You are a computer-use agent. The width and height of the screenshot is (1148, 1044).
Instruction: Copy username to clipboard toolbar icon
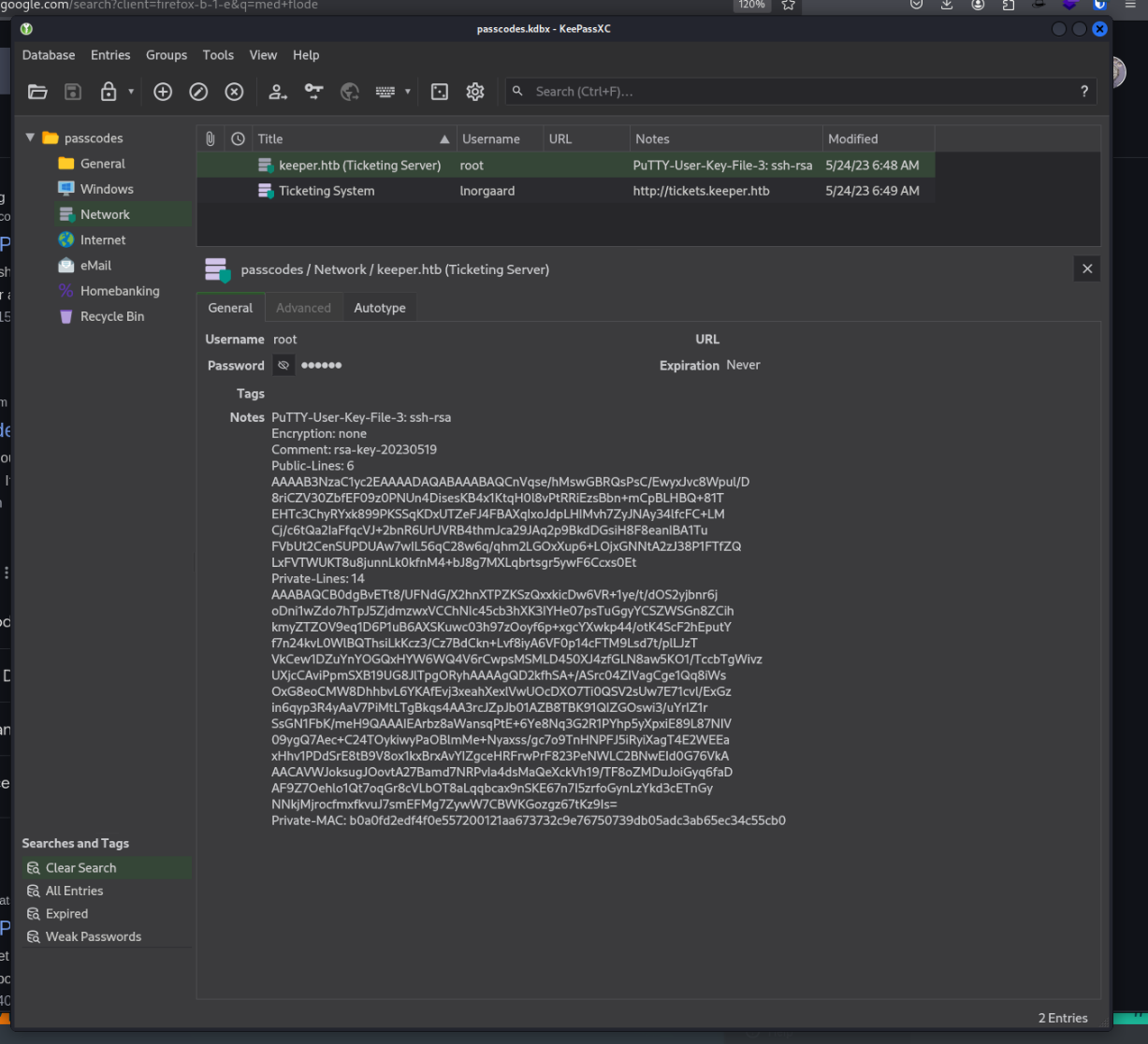coord(278,92)
